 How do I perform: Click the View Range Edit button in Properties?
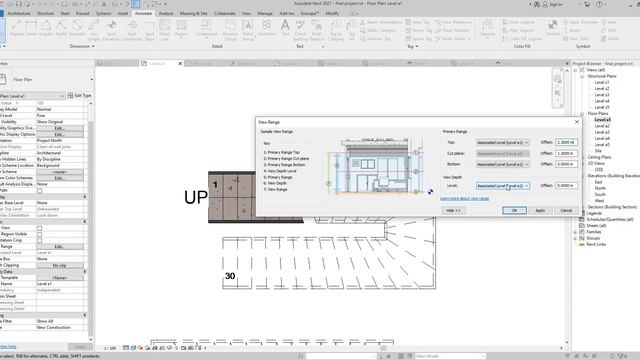(x=60, y=247)
